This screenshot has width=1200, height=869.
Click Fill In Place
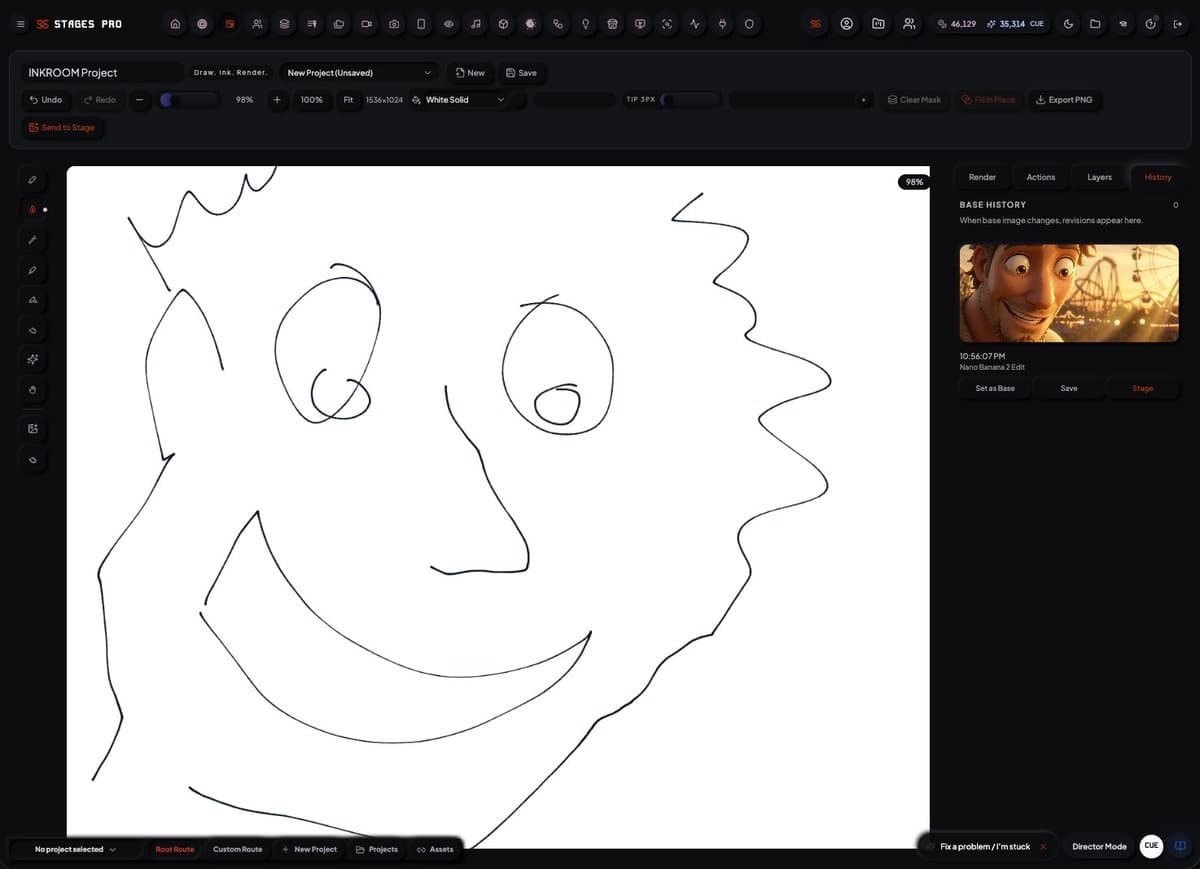click(x=988, y=100)
